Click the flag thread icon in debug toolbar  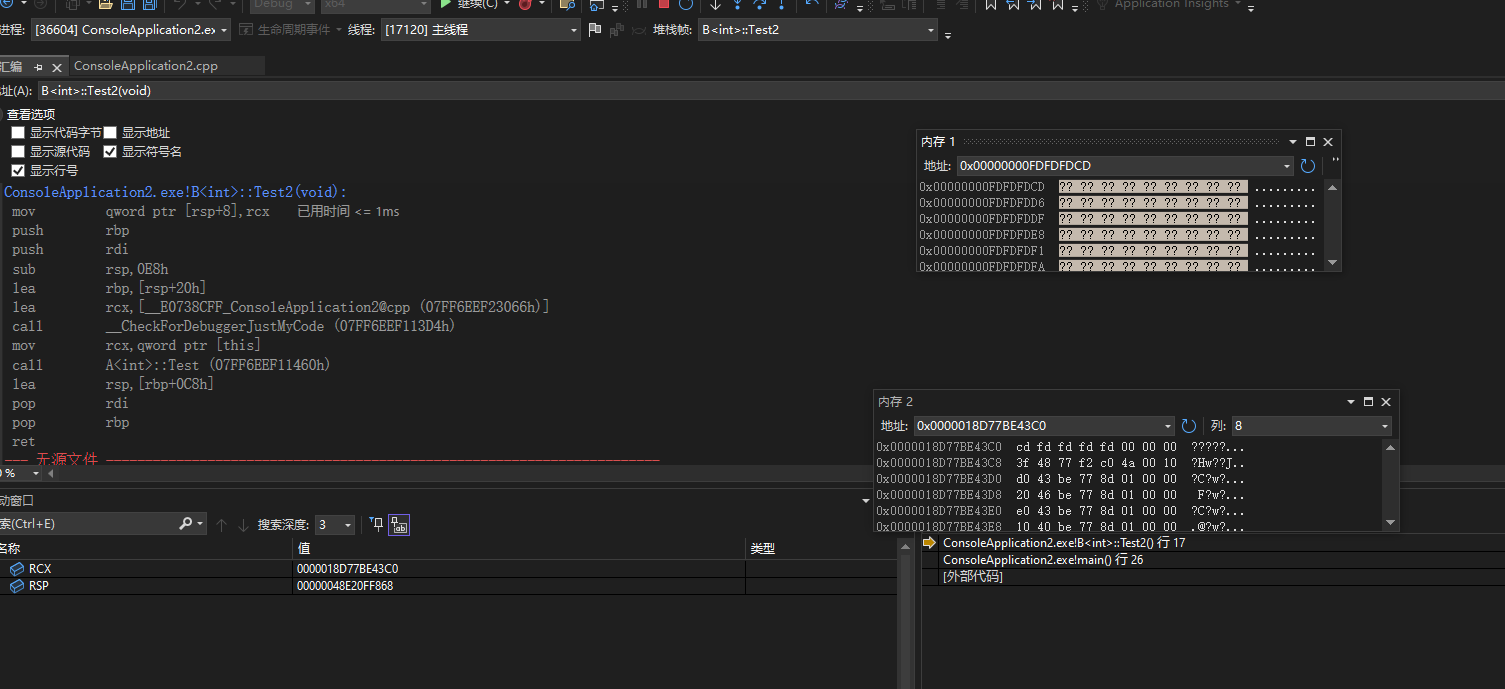pyautogui.click(x=595, y=30)
